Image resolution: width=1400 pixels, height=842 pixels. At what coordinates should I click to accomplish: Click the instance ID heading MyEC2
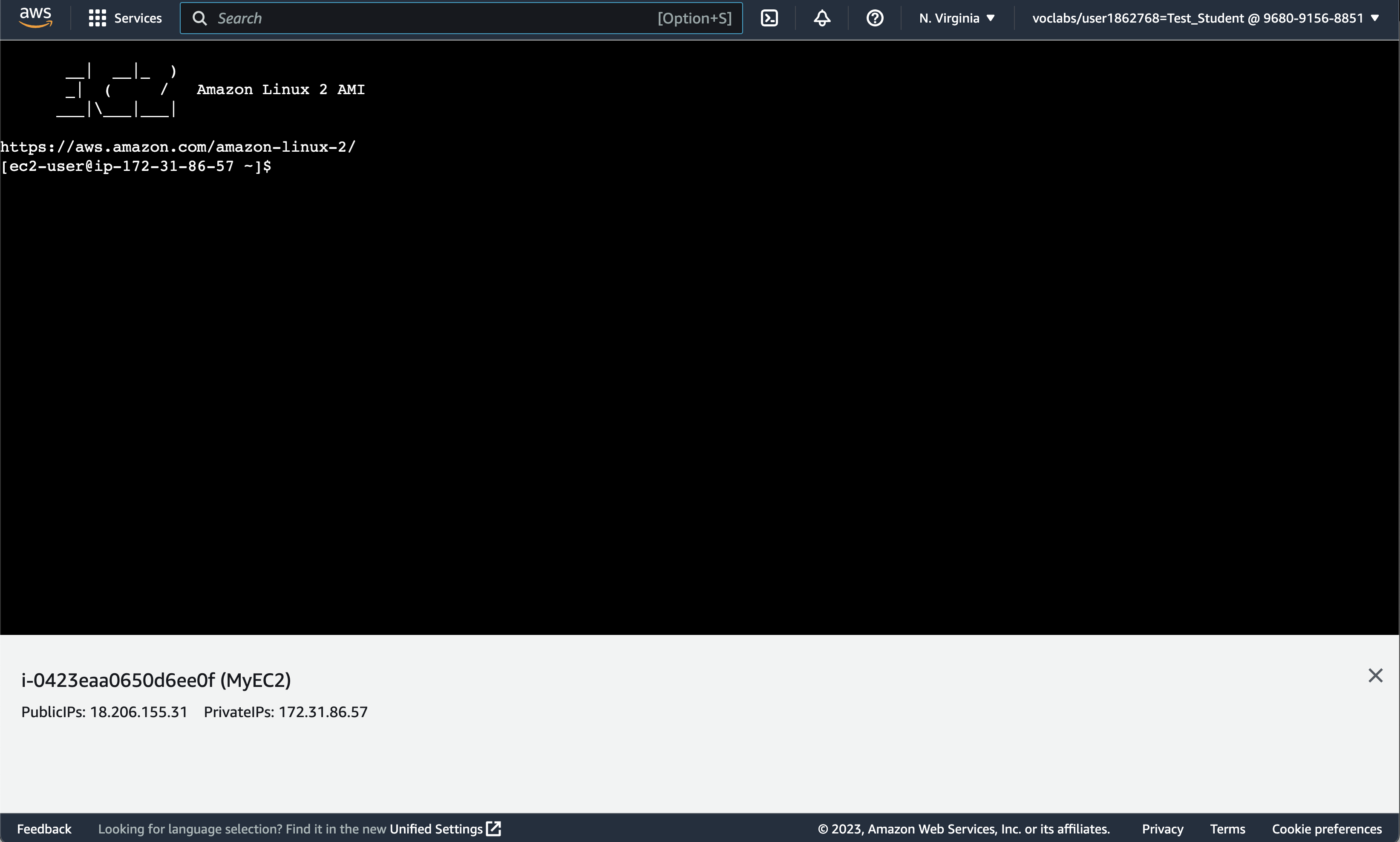point(156,680)
